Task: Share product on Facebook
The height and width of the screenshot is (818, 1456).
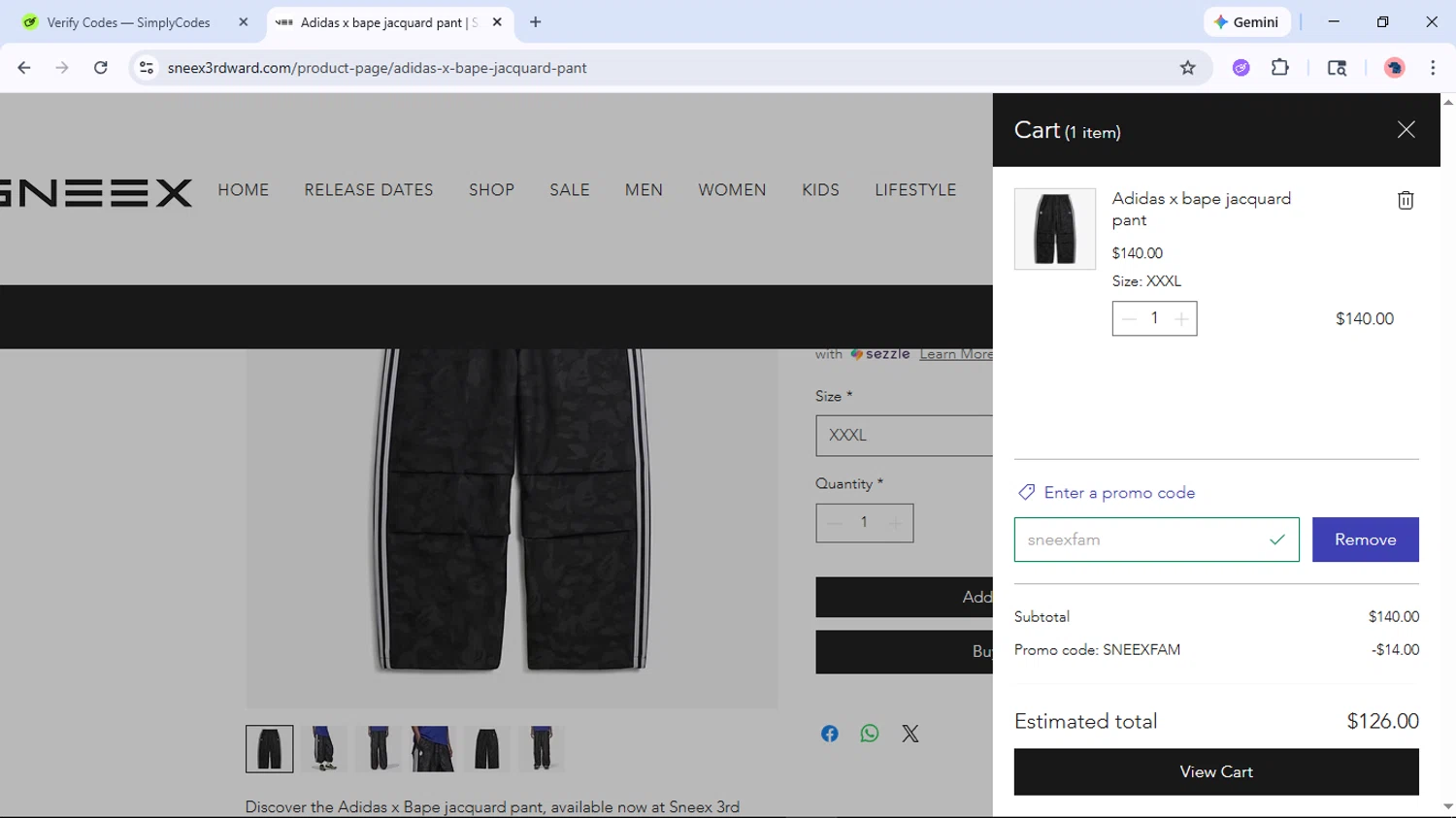Action: pyautogui.click(x=830, y=734)
